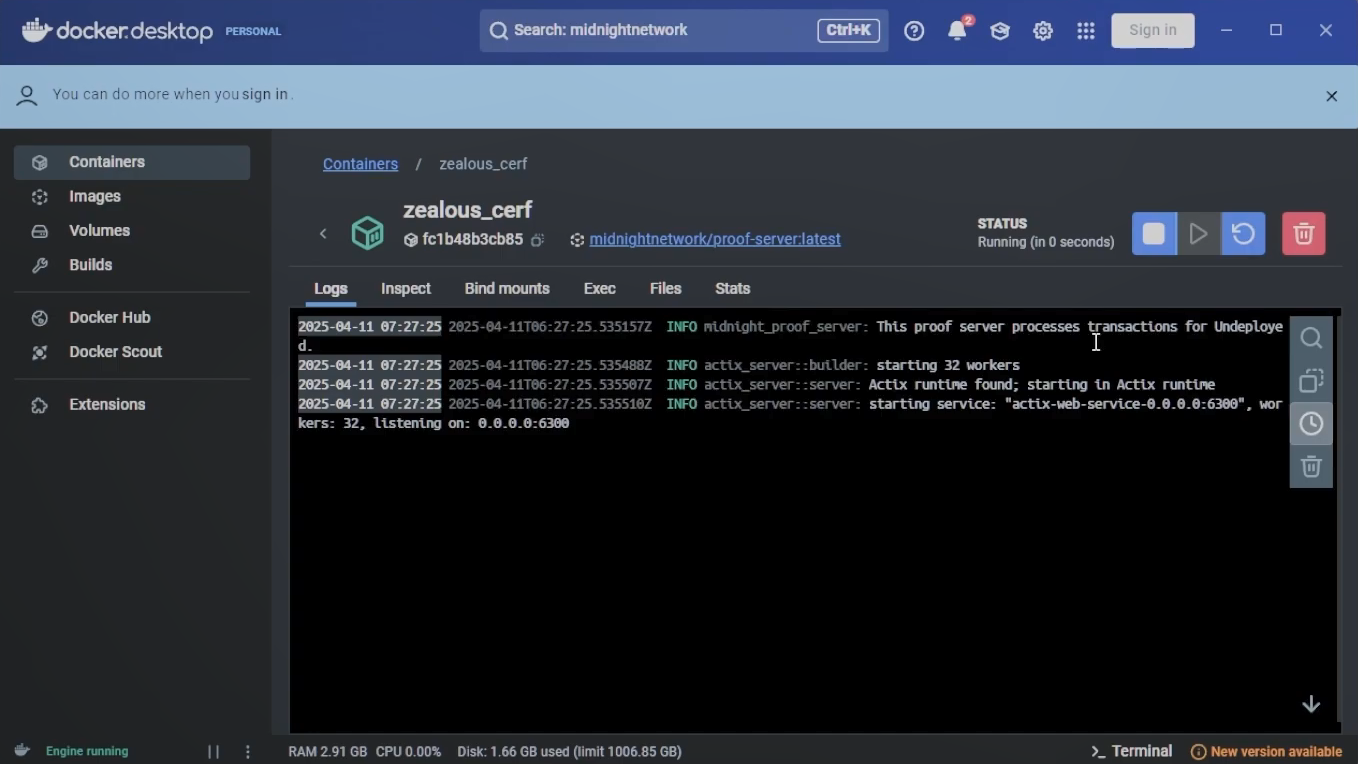Switch to the Inspect tab
This screenshot has height=764, width=1358.
[x=405, y=289]
